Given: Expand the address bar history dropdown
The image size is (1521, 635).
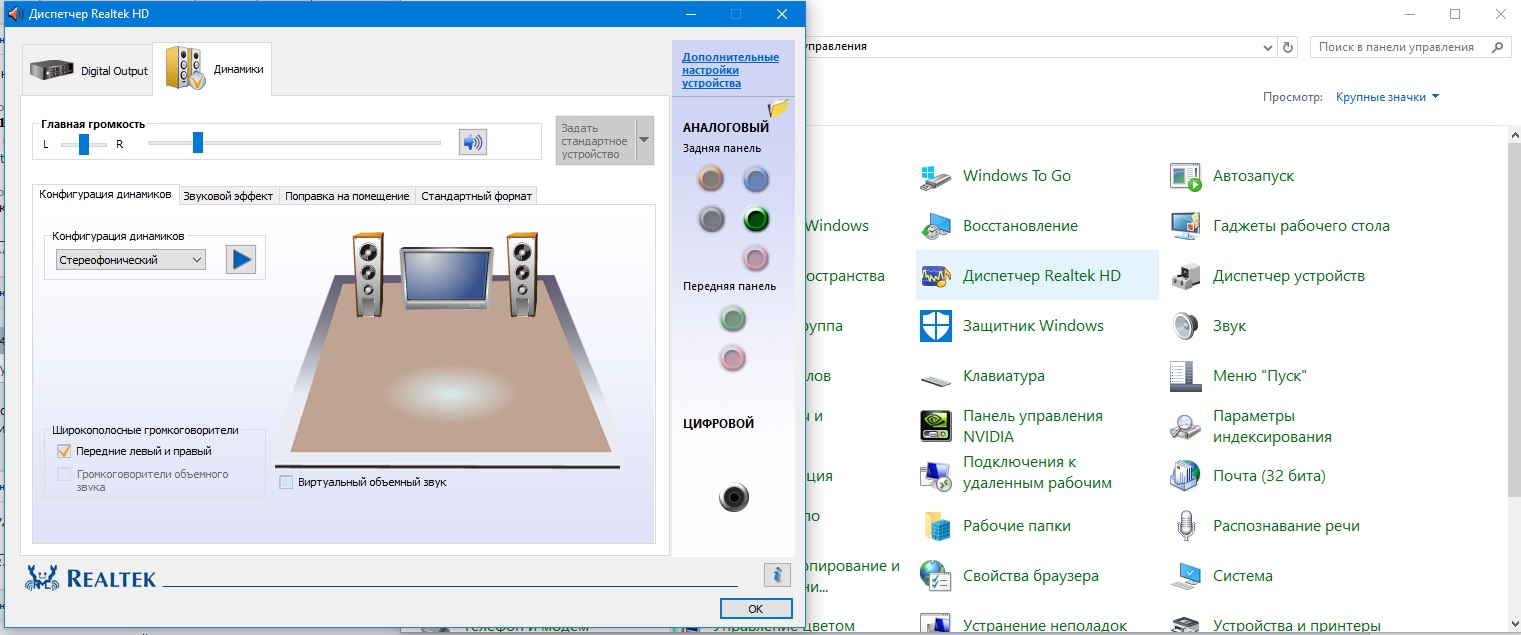Looking at the screenshot, I should coord(1268,47).
